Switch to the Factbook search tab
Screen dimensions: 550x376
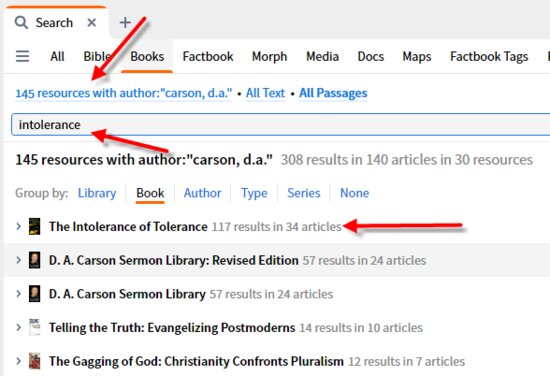click(x=208, y=56)
